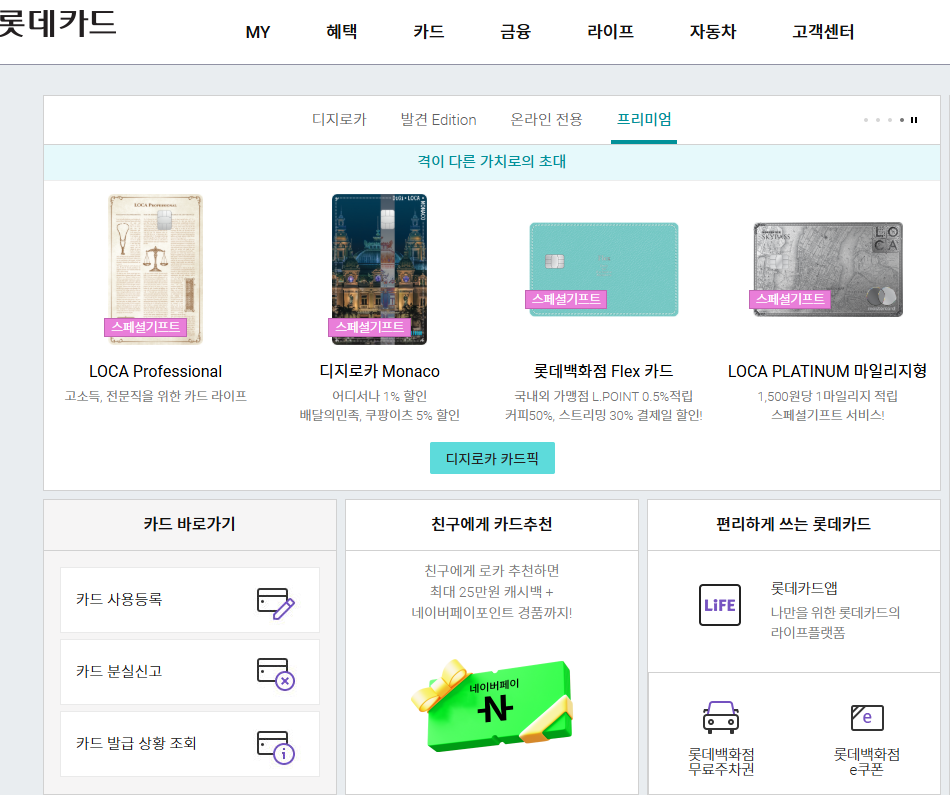Pause the card carousel autoplay

click(914, 120)
